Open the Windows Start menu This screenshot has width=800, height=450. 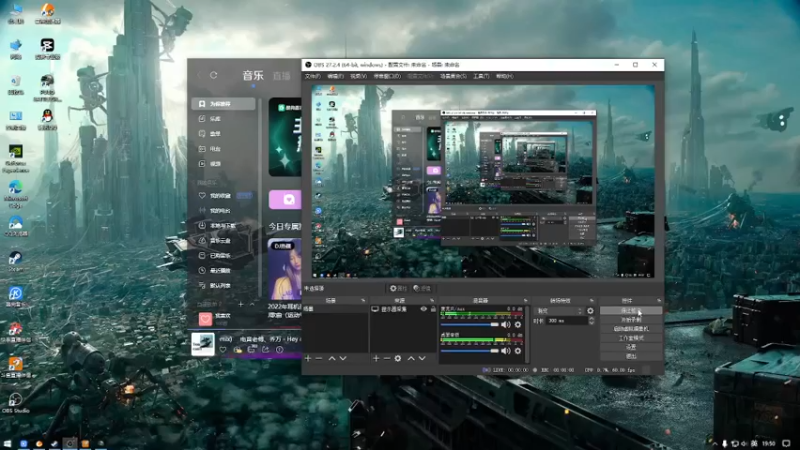pyautogui.click(x=7, y=444)
